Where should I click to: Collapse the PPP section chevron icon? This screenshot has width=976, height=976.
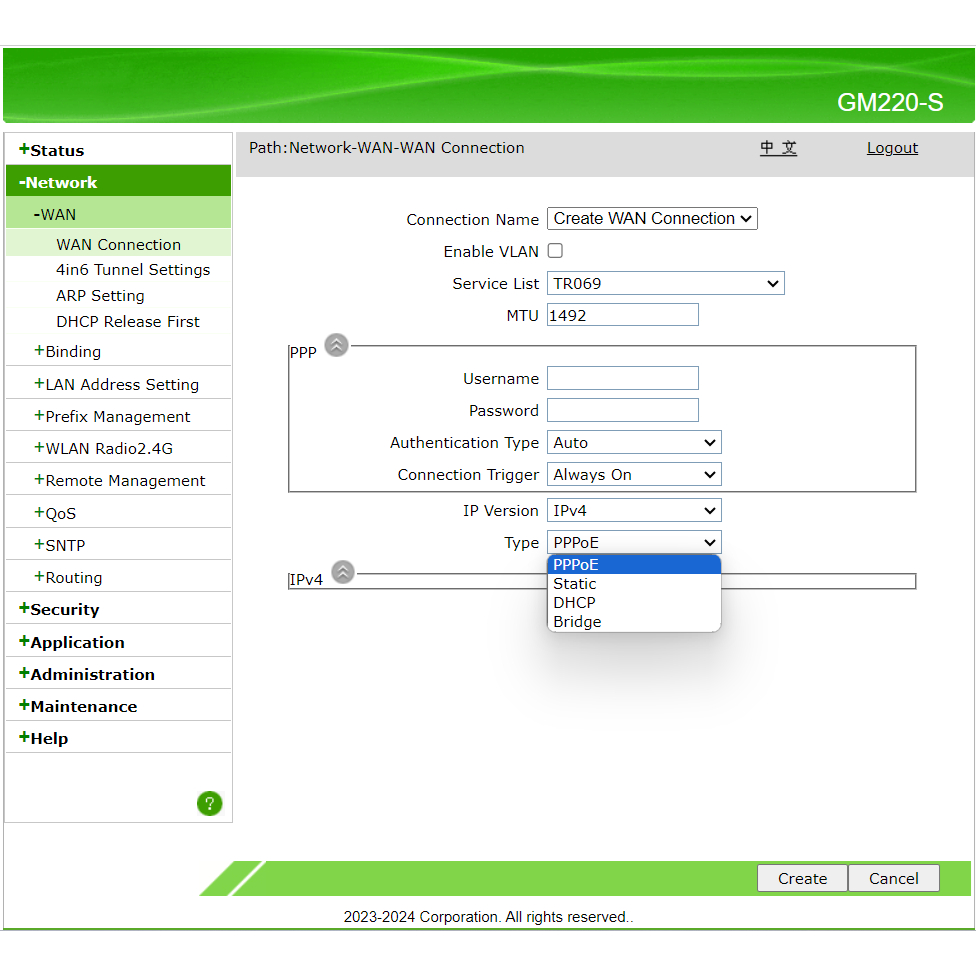[x=337, y=345]
